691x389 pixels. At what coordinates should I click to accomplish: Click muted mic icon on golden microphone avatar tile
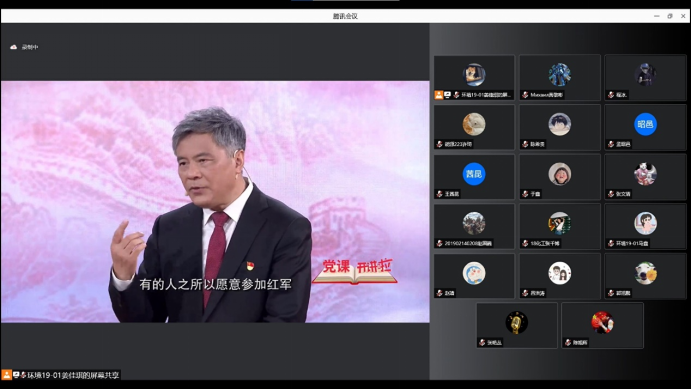point(482,342)
